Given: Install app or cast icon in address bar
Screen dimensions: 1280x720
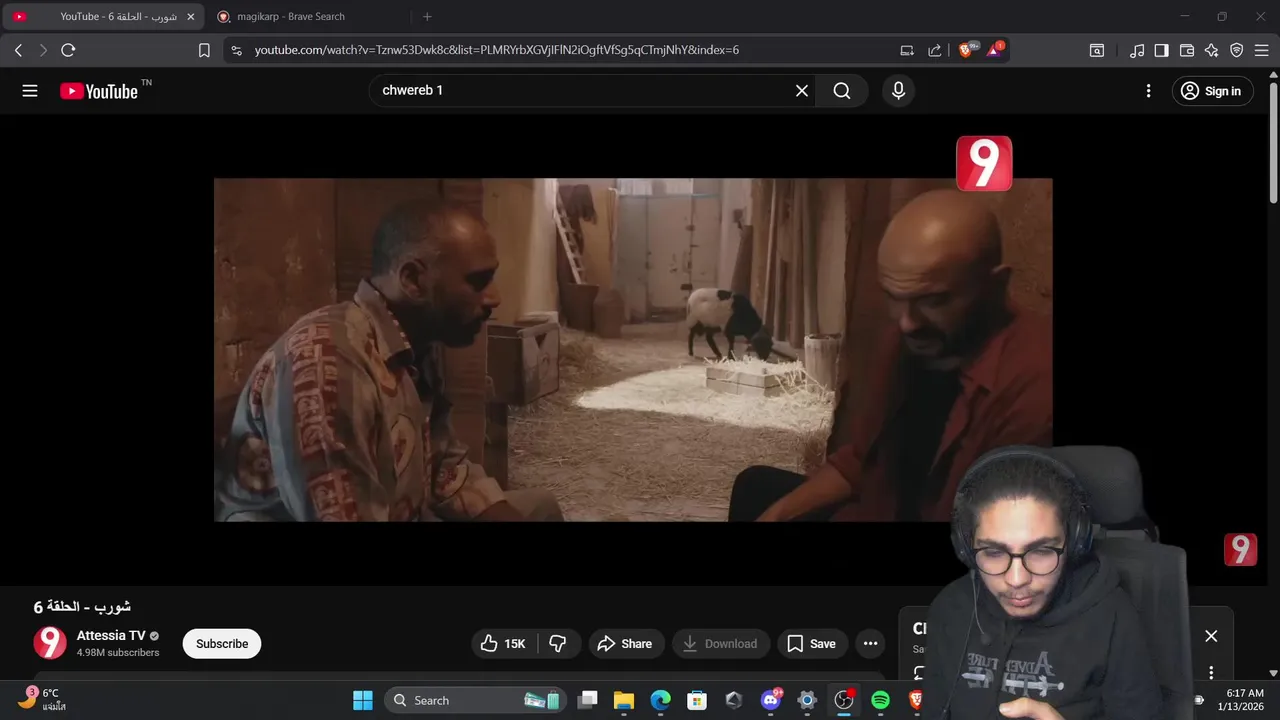Looking at the screenshot, I should click(907, 50).
